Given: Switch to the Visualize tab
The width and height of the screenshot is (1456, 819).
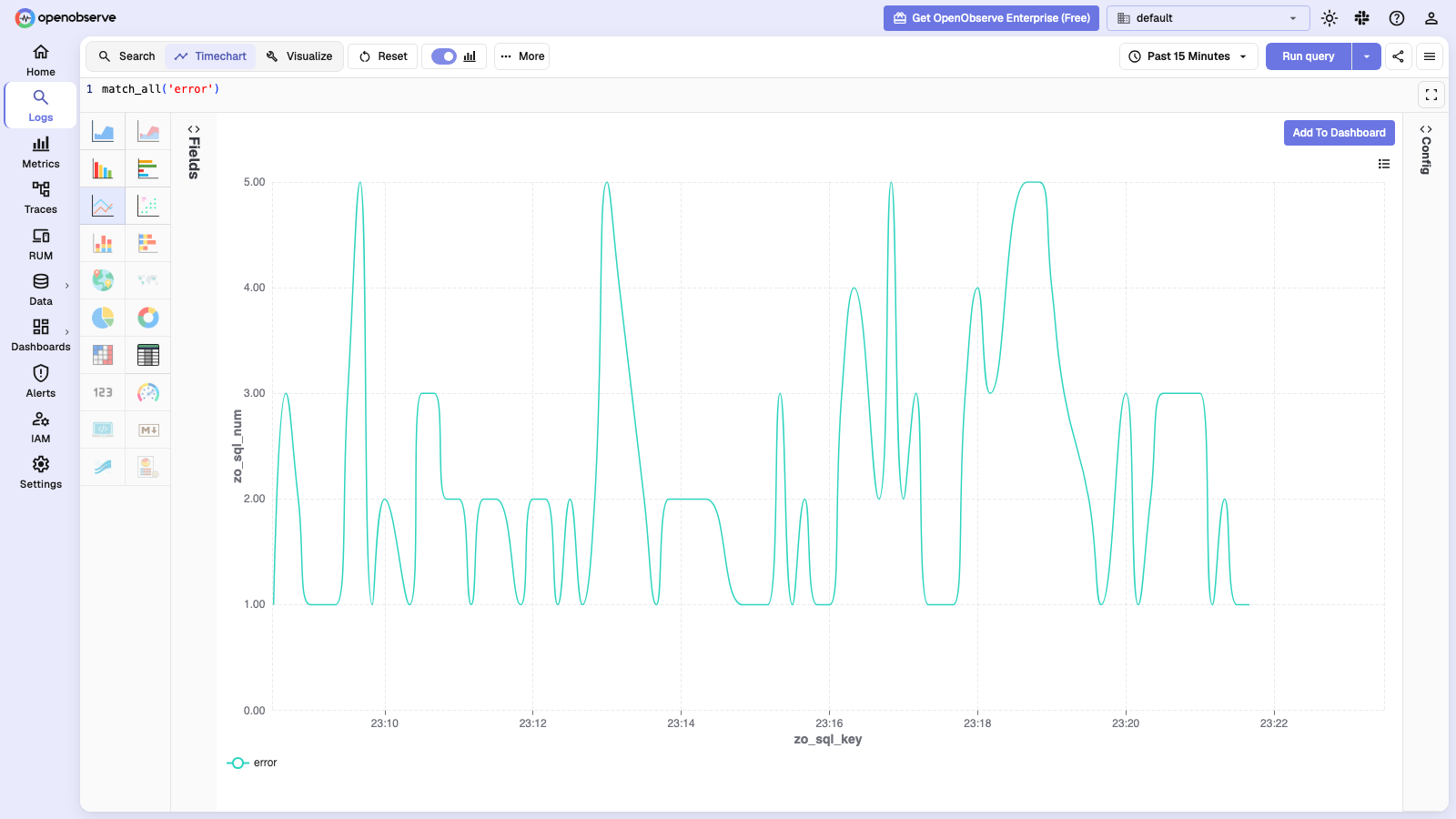Looking at the screenshot, I should point(300,56).
